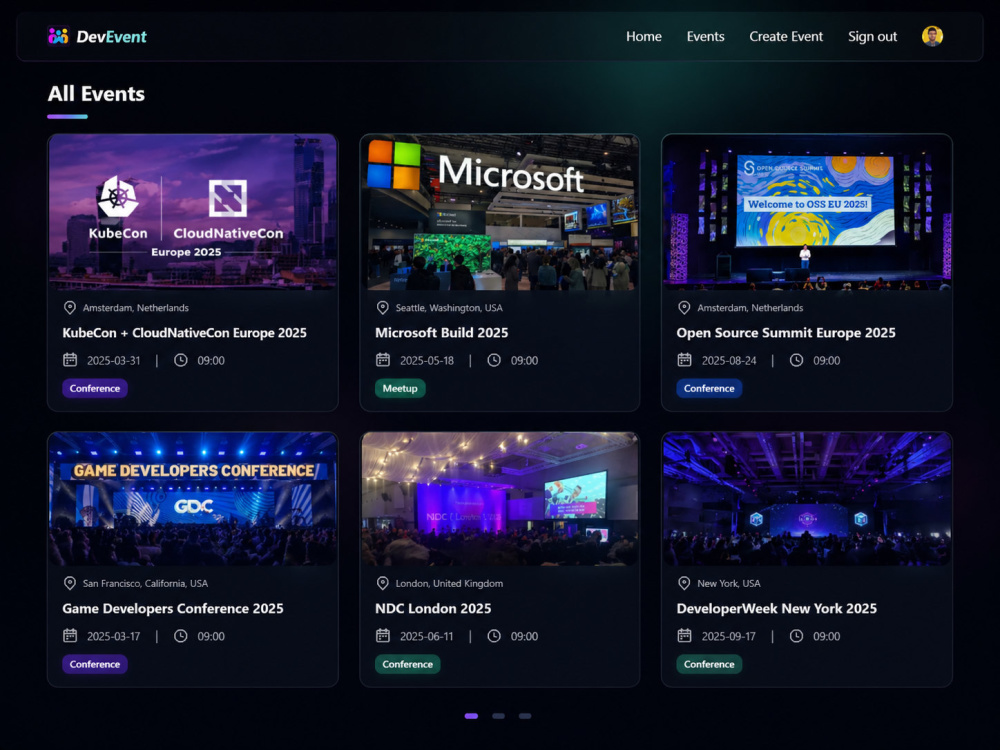Click the 'All Events' heading
The image size is (1000, 750).
point(96,94)
